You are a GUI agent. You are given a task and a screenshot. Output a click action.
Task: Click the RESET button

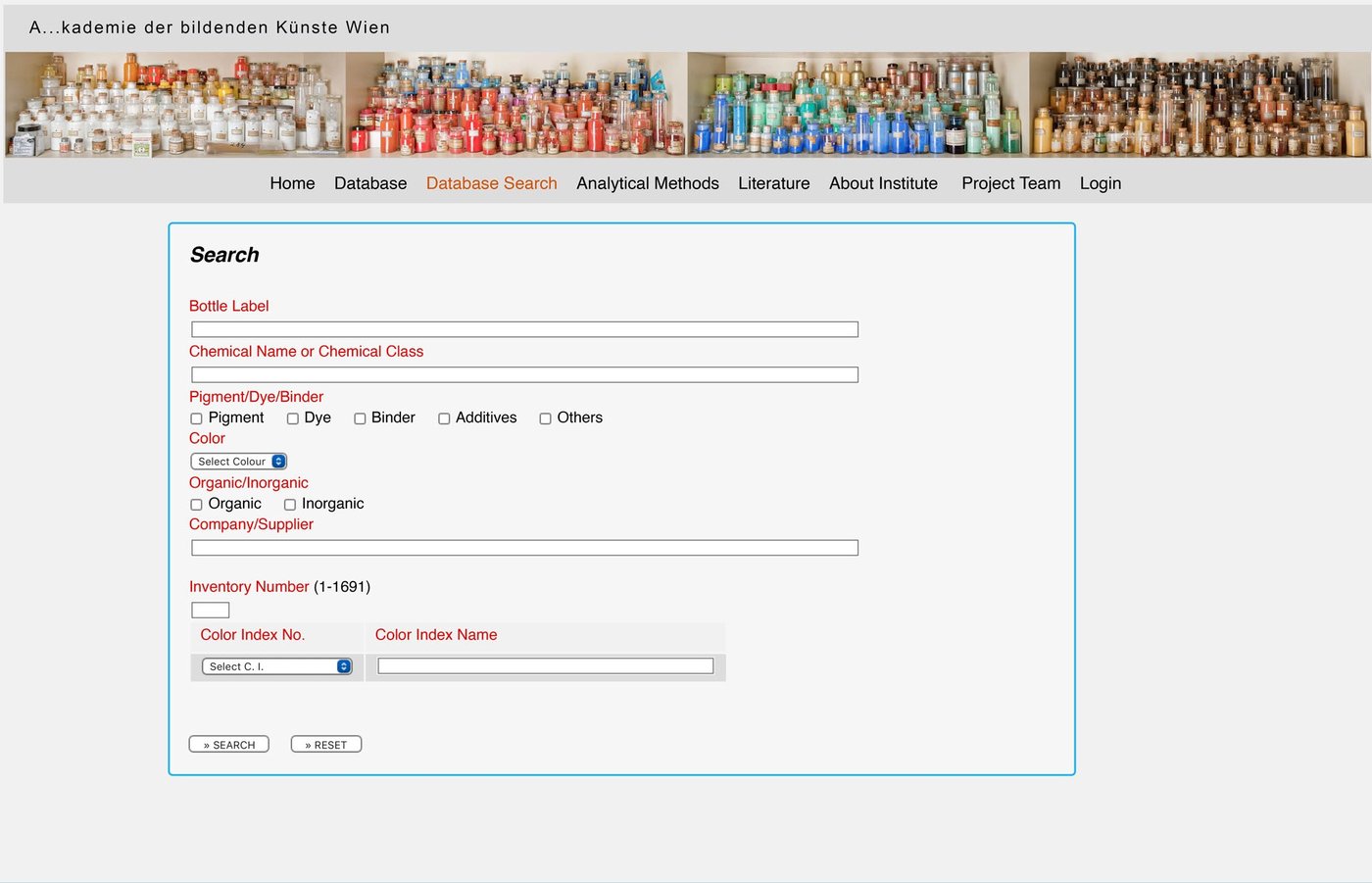pyautogui.click(x=326, y=745)
